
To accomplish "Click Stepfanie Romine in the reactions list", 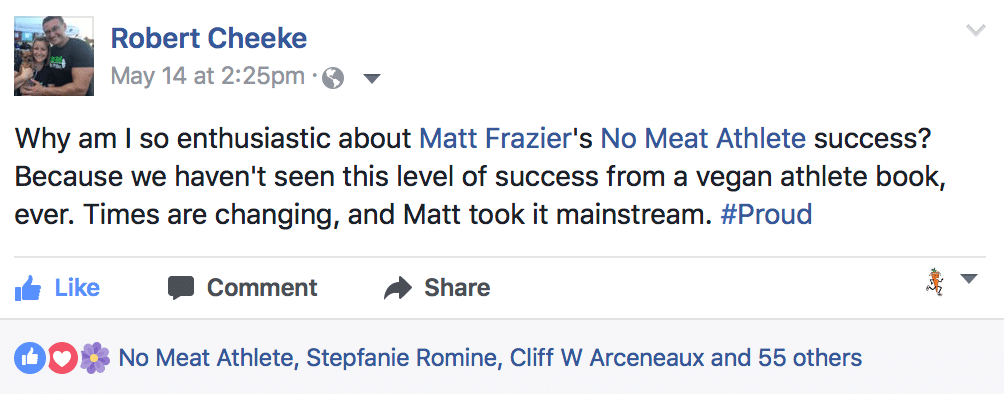I will pyautogui.click(x=401, y=357).
